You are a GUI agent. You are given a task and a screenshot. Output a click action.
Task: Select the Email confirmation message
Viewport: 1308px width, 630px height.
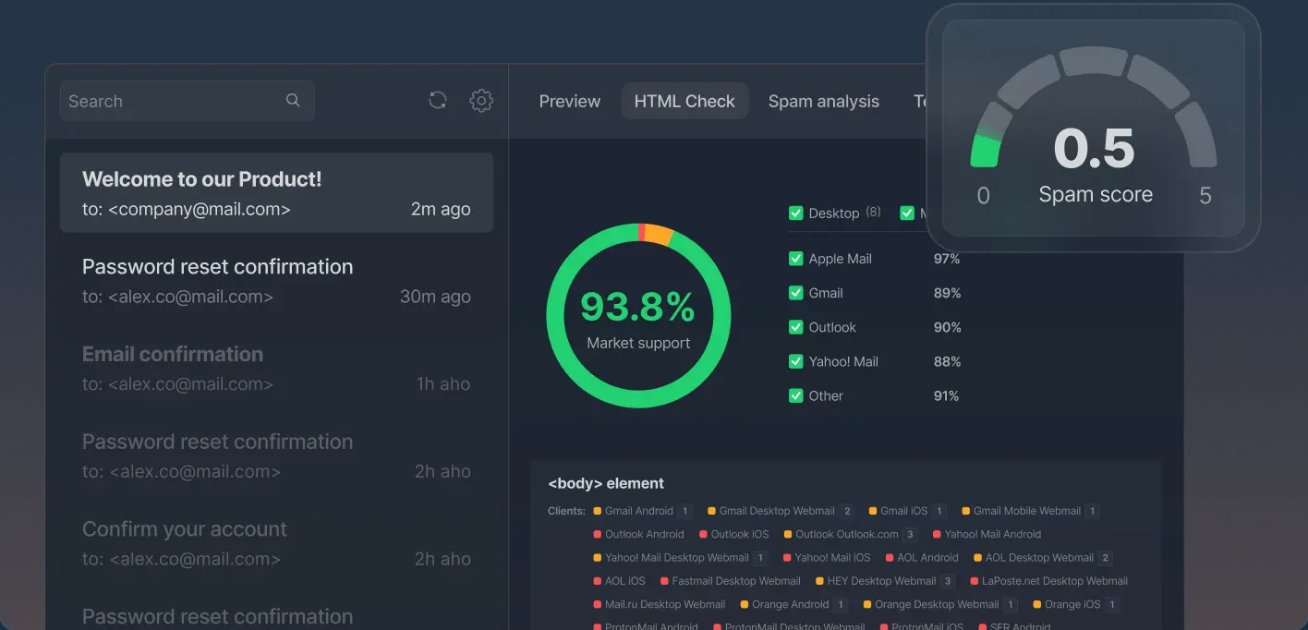[277, 368]
